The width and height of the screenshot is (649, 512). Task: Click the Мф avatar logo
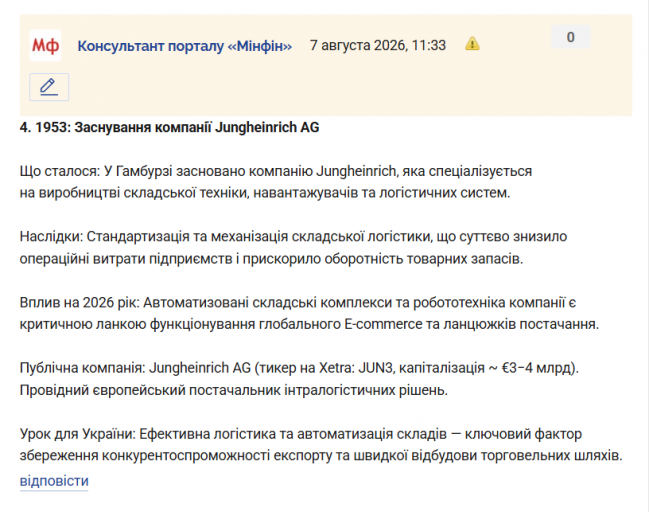45,45
